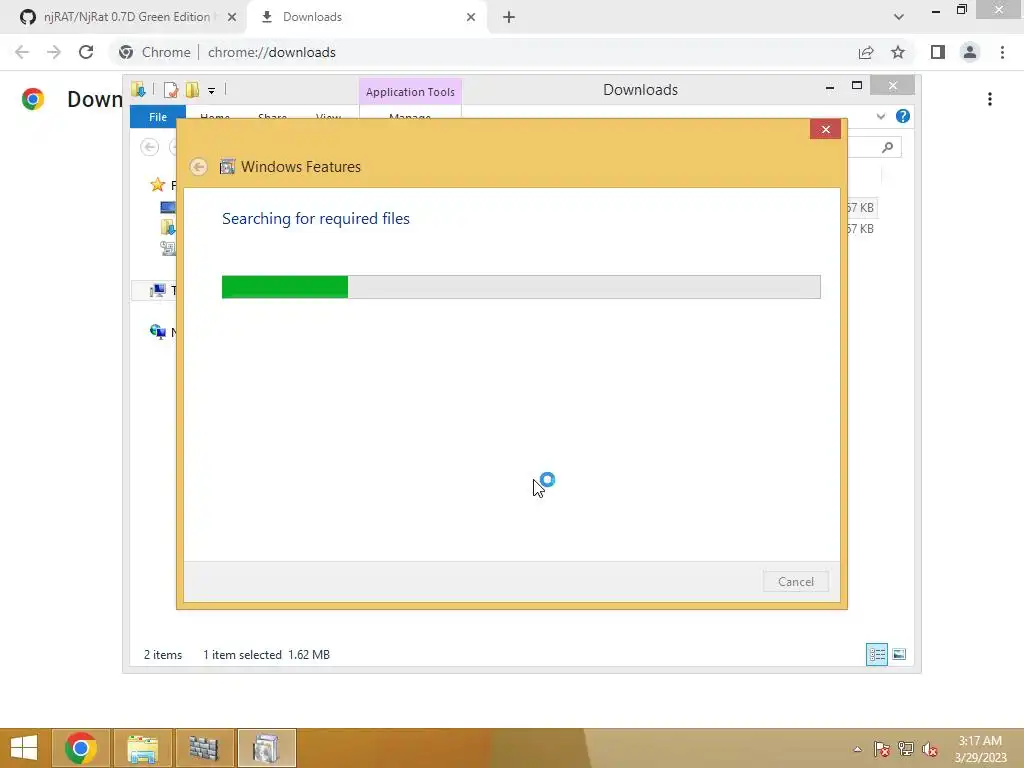The image size is (1024, 768).
Task: Click the network tray icon
Action: [906, 749]
